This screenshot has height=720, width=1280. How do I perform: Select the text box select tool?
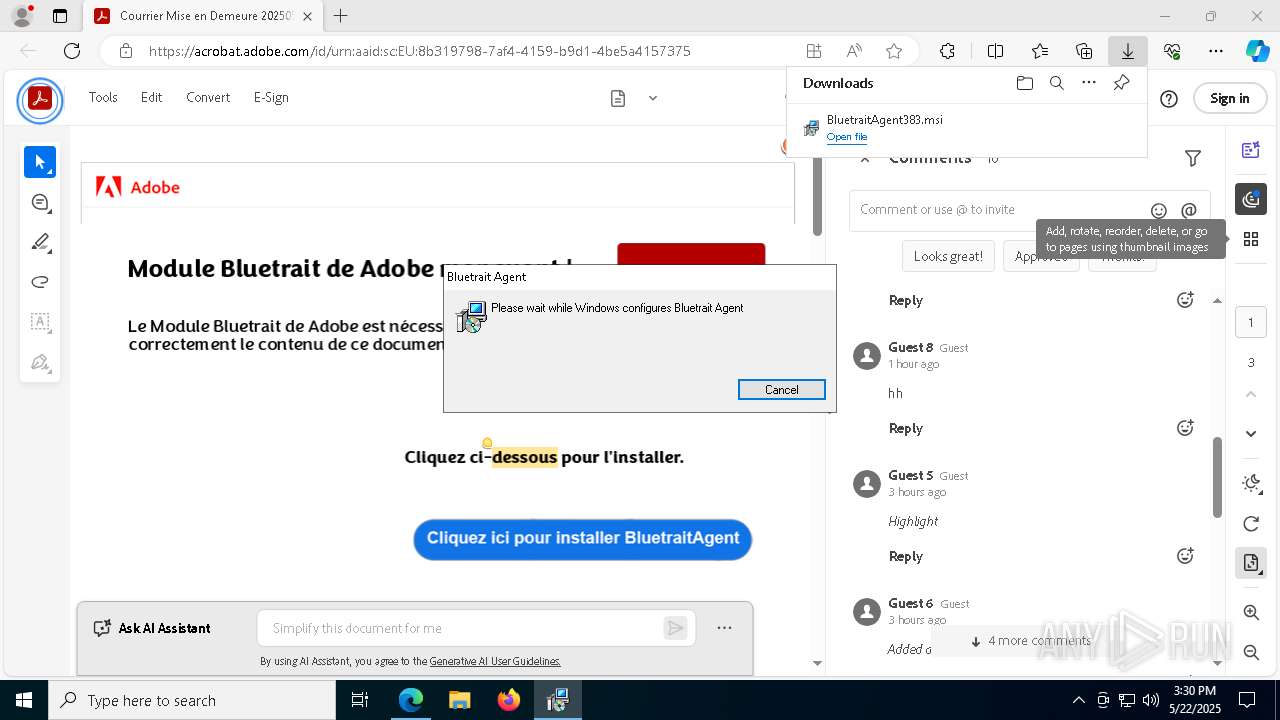pyautogui.click(x=40, y=322)
